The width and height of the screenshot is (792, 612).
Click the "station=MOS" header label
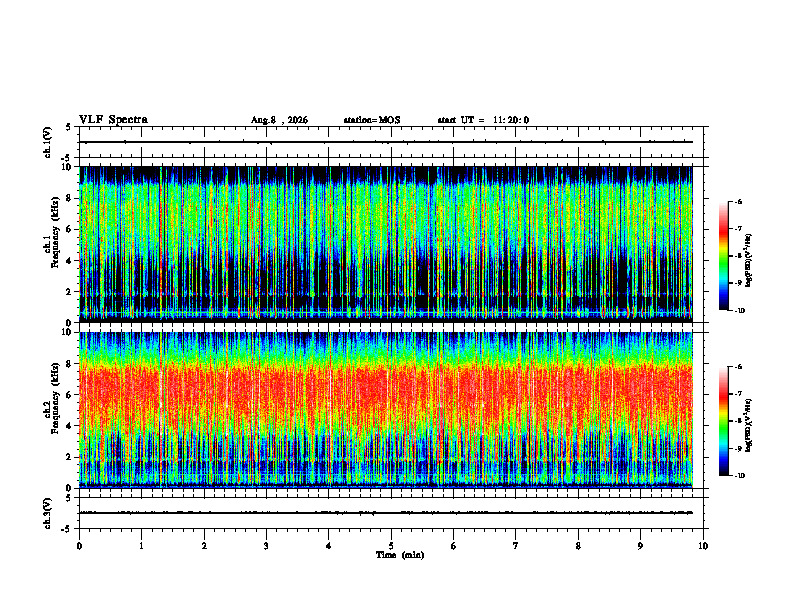[372, 120]
